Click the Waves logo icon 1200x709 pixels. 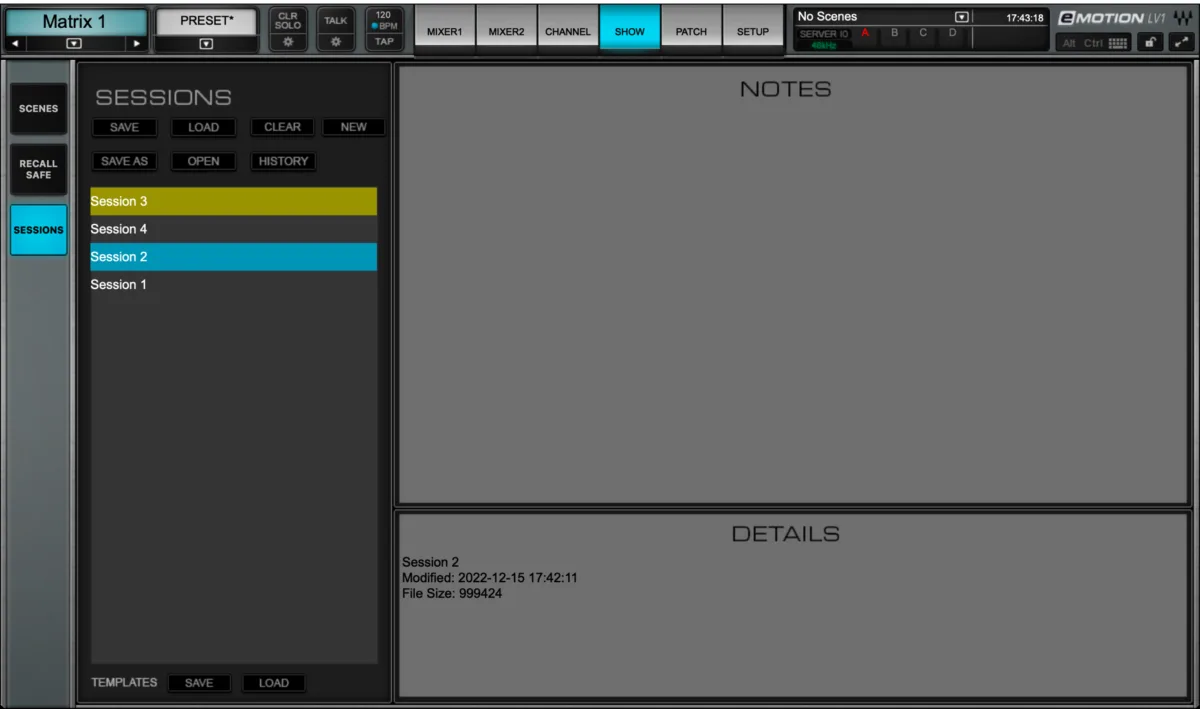point(1184,18)
